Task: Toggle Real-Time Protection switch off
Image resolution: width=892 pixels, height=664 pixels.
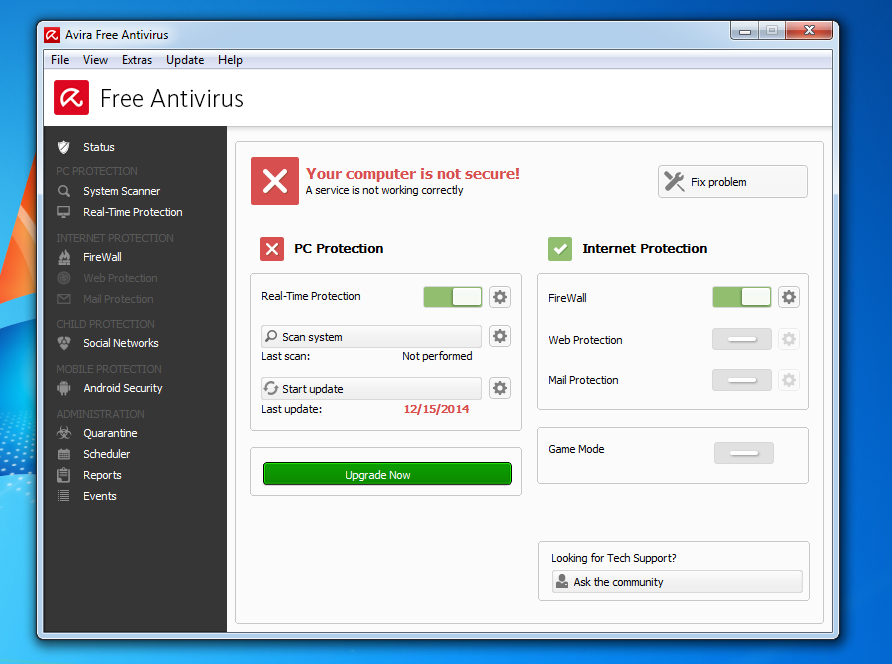Action: click(x=453, y=297)
